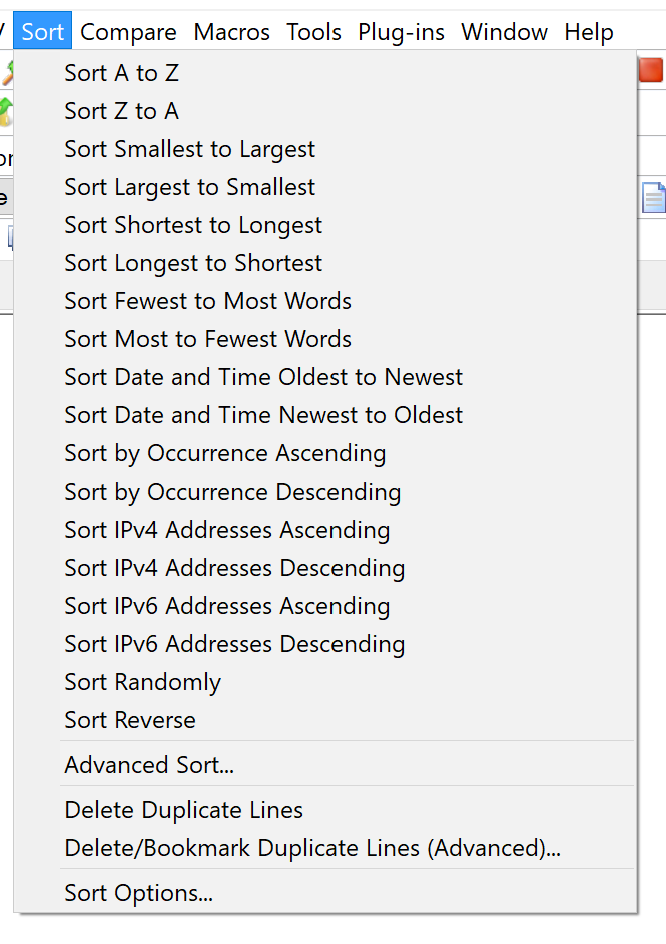Click the document page icon at right edge
The image size is (666, 944).
tap(654, 198)
